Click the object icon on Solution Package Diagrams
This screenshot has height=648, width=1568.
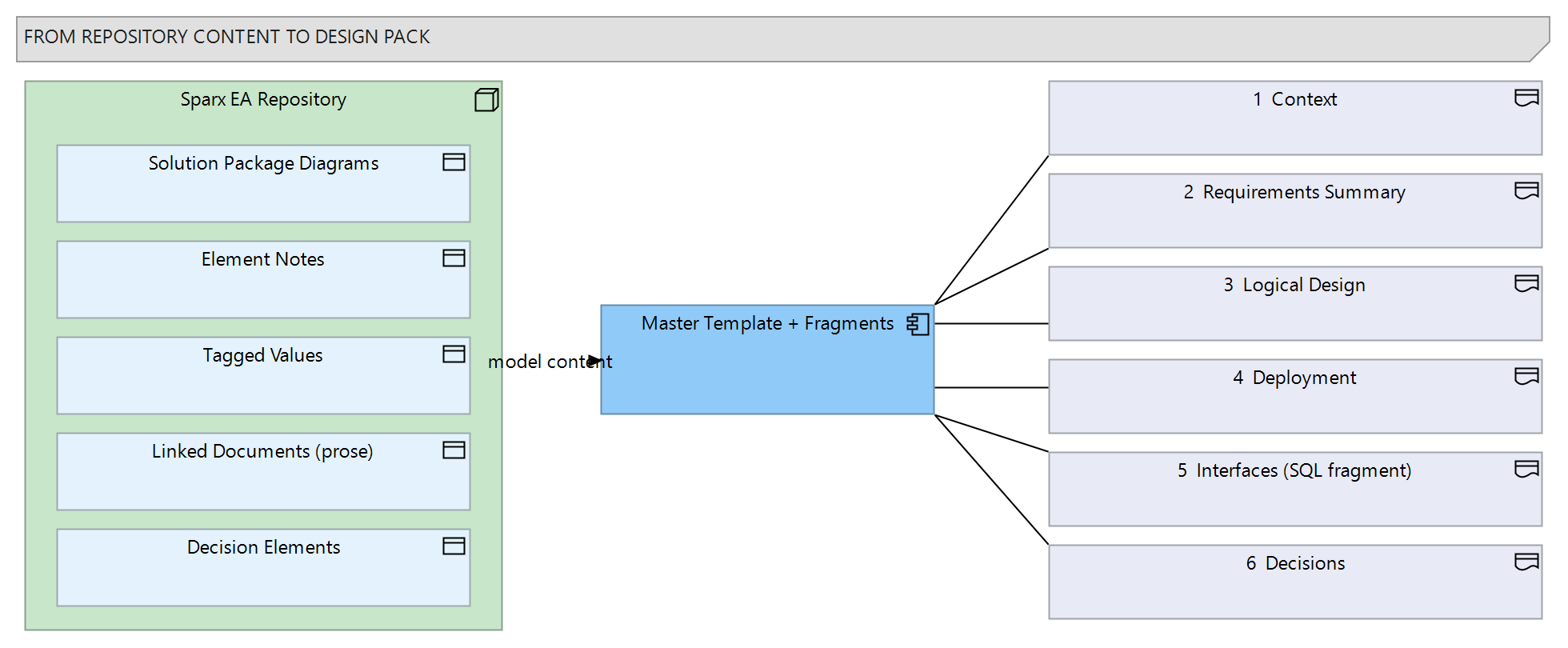click(x=454, y=162)
